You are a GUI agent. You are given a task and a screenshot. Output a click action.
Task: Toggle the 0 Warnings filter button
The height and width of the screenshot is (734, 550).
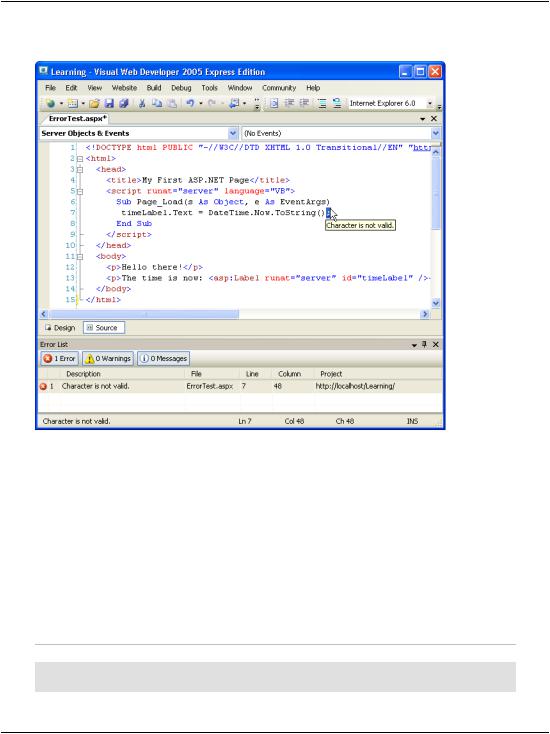click(x=108, y=359)
